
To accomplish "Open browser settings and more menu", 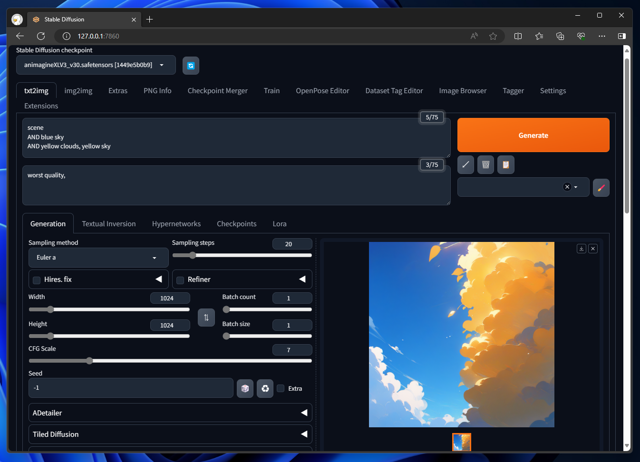I will click(x=602, y=36).
